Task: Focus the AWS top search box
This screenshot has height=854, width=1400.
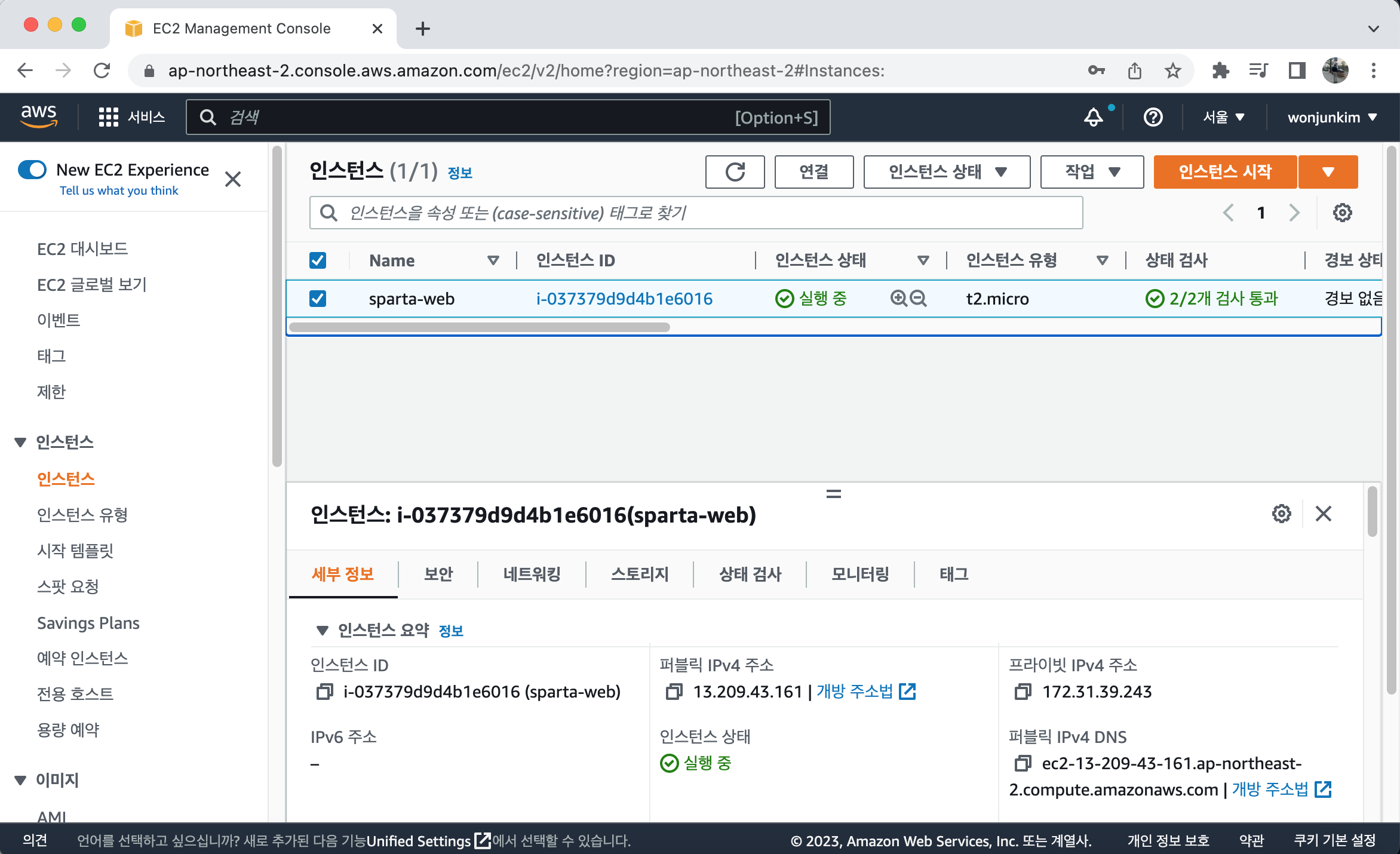Action: (508, 117)
